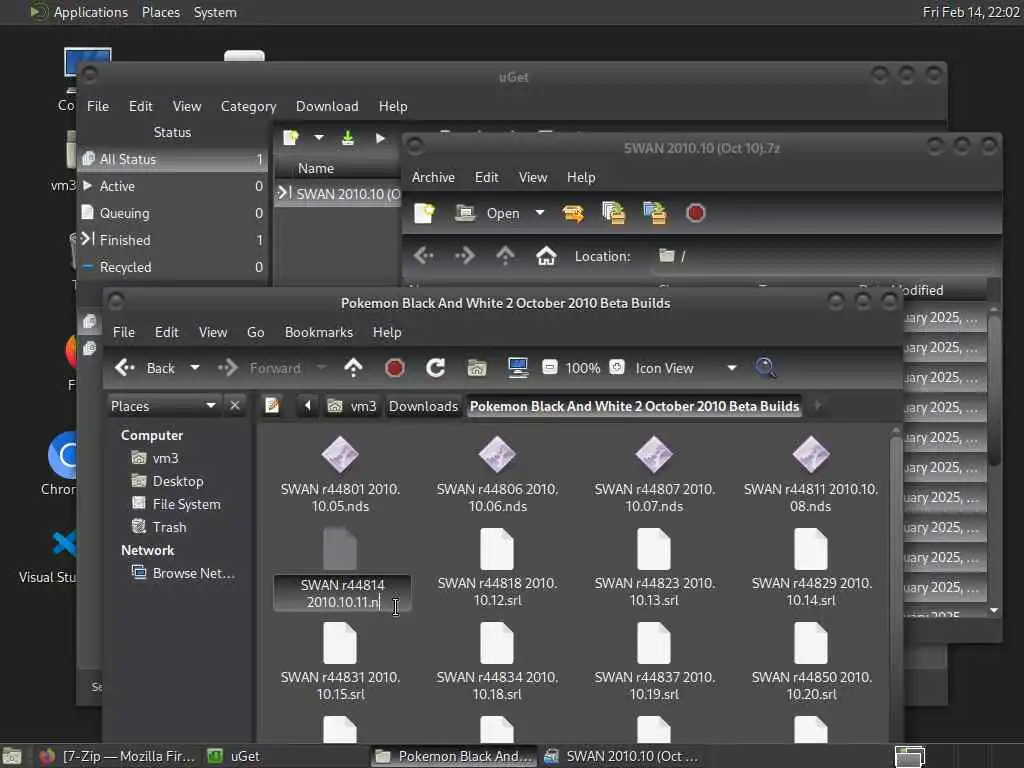Open the file manager's Edit menu
This screenshot has height=768, width=1024.
(x=167, y=332)
